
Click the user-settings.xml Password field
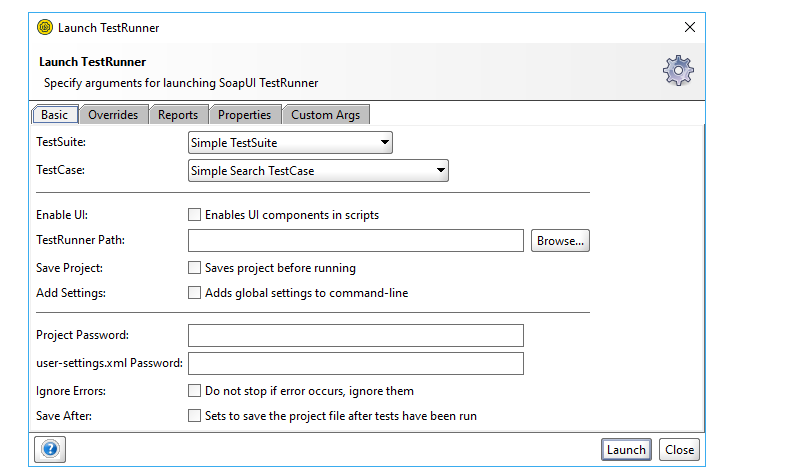point(356,364)
